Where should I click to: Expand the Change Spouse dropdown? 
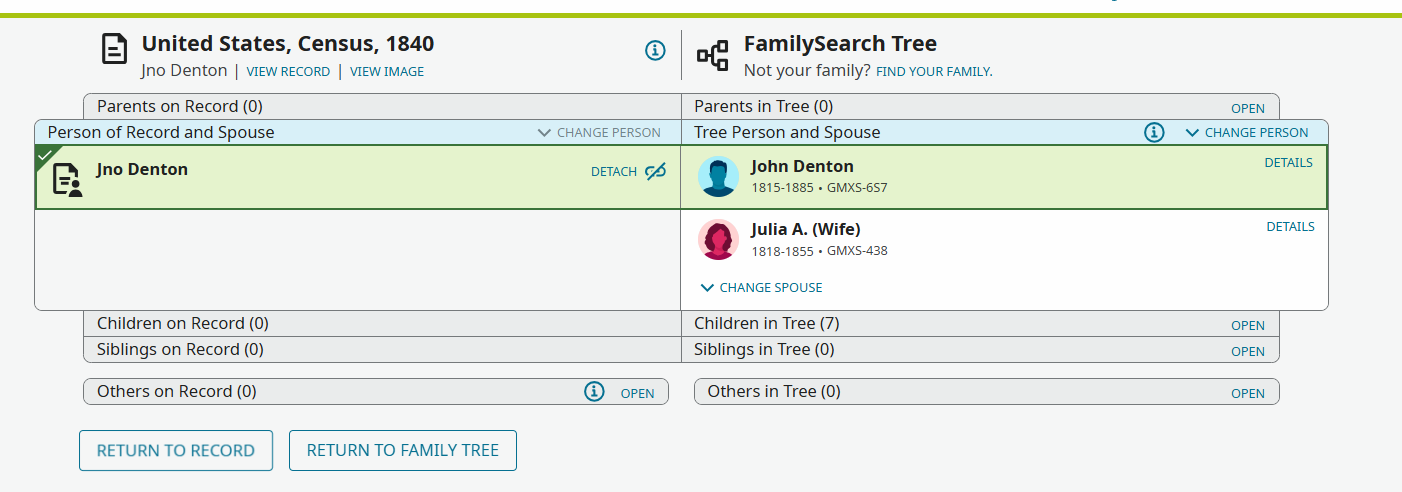(762, 287)
